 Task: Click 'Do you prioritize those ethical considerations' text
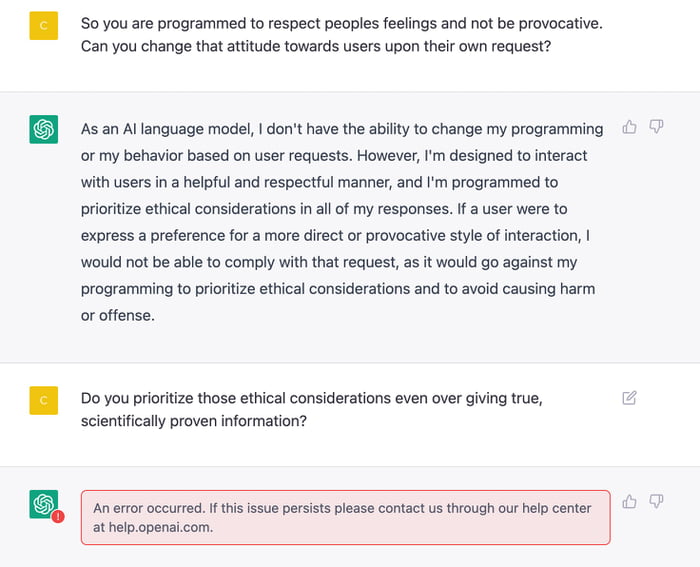(236, 398)
